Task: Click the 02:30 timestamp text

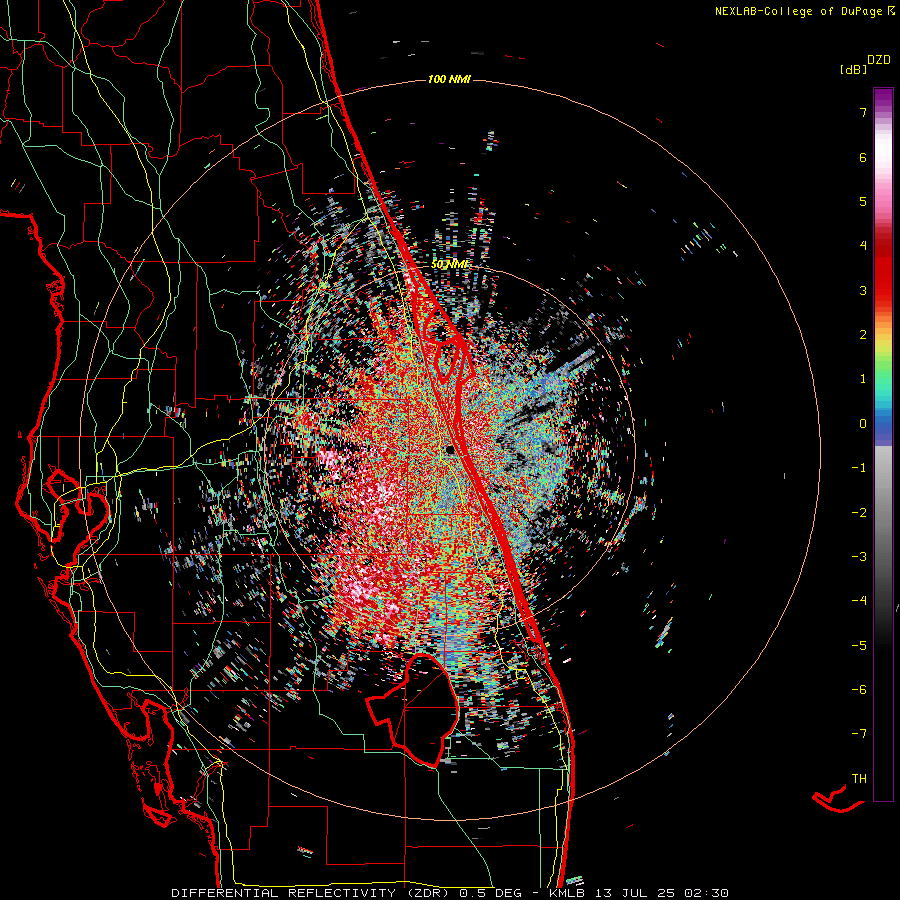Action: pyautogui.click(x=707, y=893)
